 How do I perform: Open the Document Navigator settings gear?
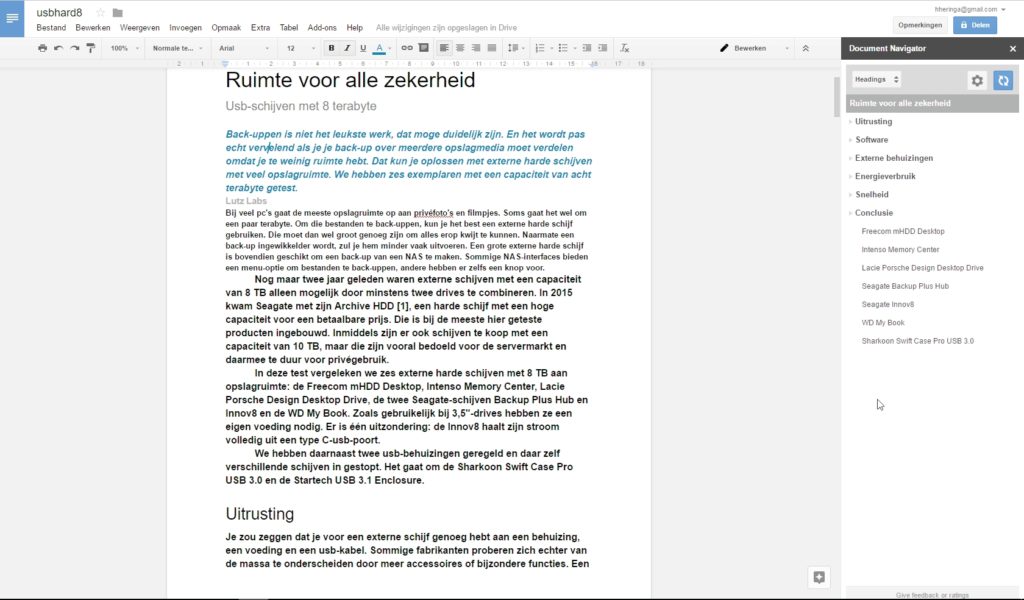(977, 80)
